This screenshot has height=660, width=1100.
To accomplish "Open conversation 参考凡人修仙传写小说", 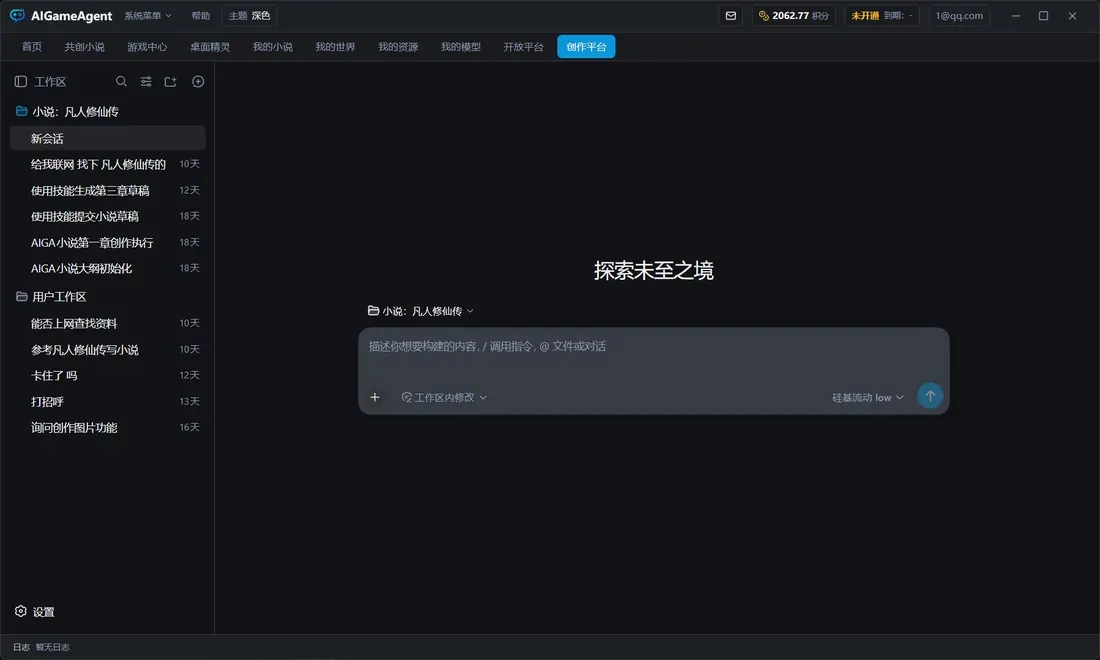I will coord(108,349).
